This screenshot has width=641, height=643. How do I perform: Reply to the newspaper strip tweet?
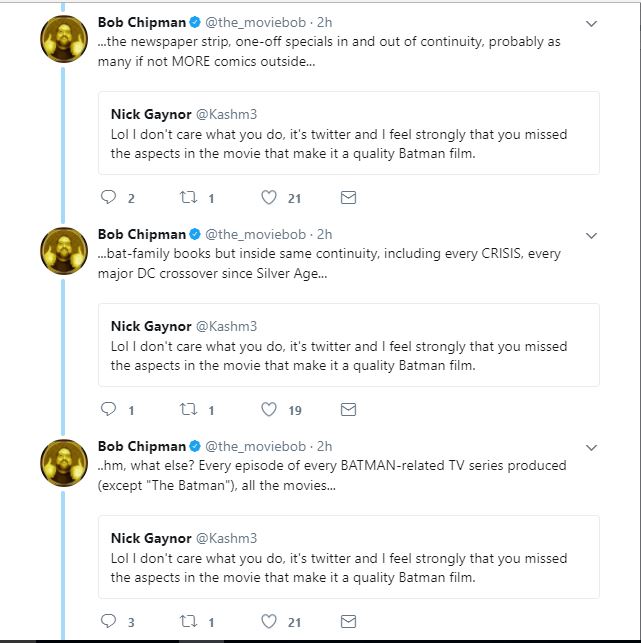point(109,197)
